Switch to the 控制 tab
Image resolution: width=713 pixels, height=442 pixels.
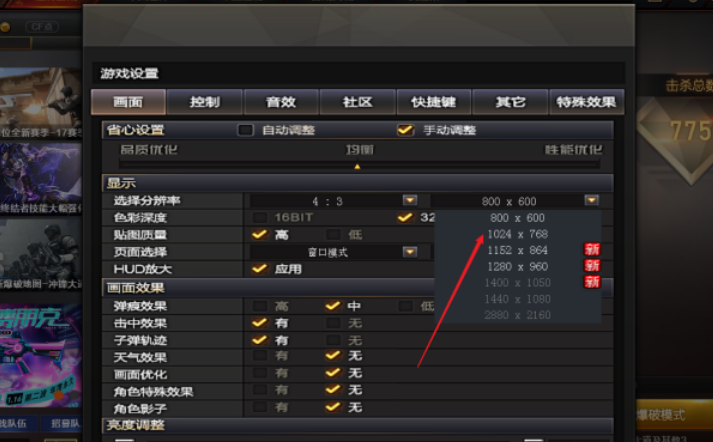point(205,102)
